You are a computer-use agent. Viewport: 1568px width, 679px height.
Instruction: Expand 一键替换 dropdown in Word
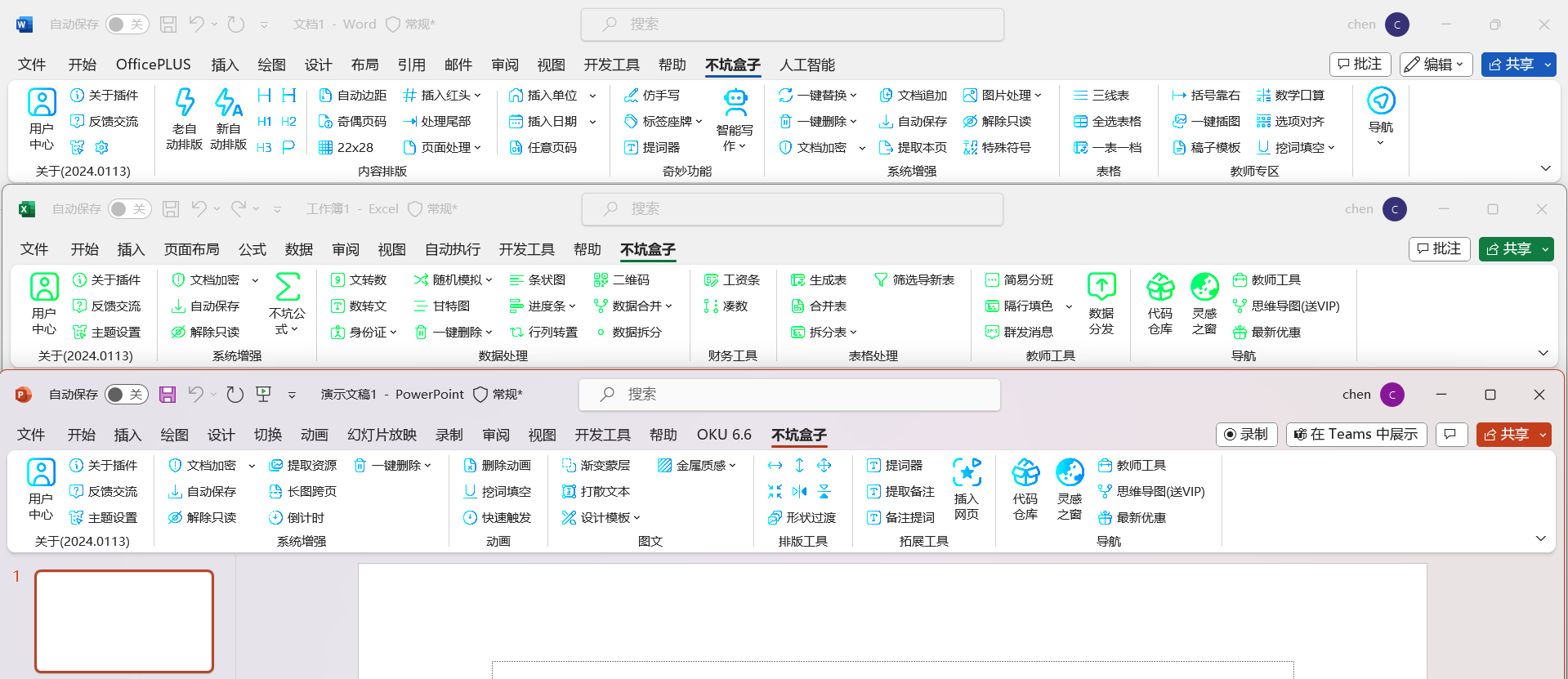pos(853,96)
